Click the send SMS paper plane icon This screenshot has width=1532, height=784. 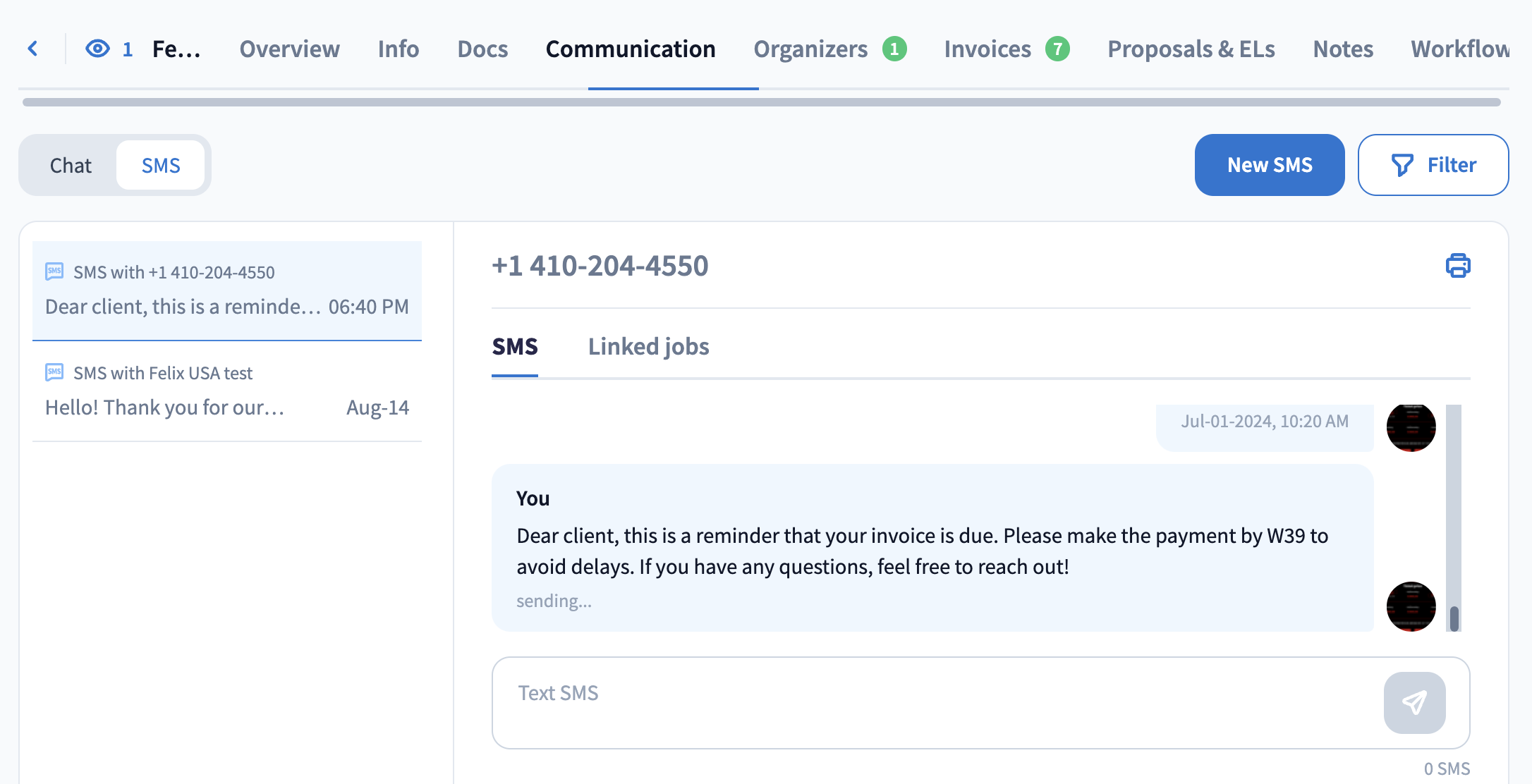pyautogui.click(x=1414, y=702)
